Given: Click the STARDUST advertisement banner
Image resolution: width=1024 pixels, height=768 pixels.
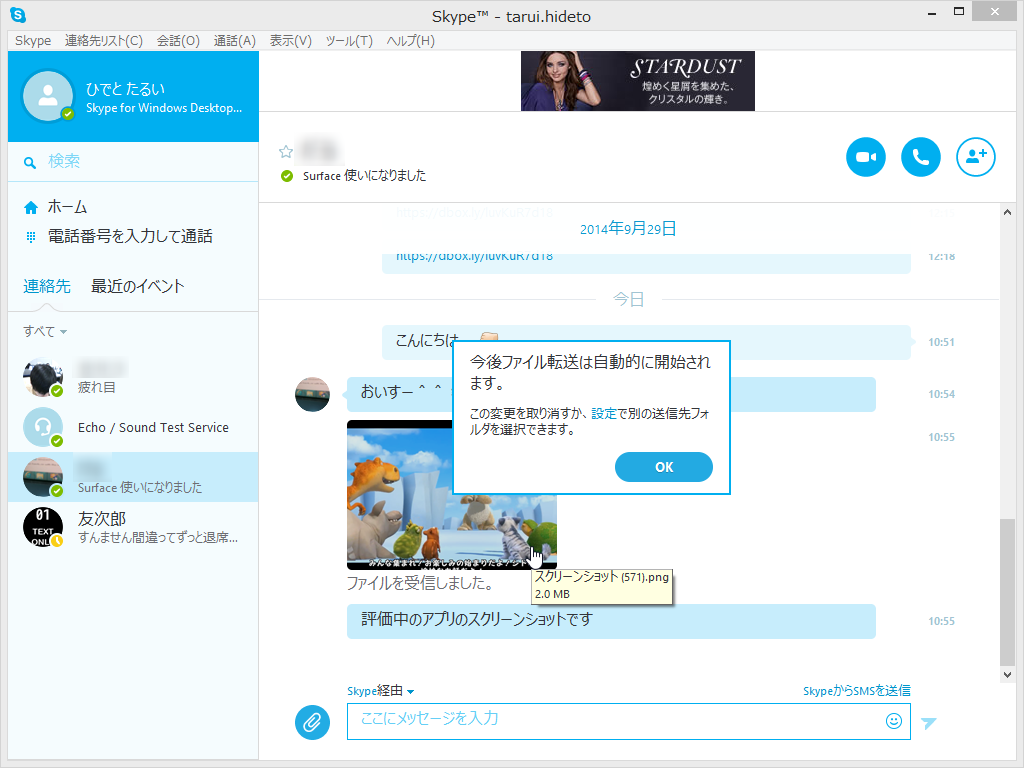Looking at the screenshot, I should (637, 81).
